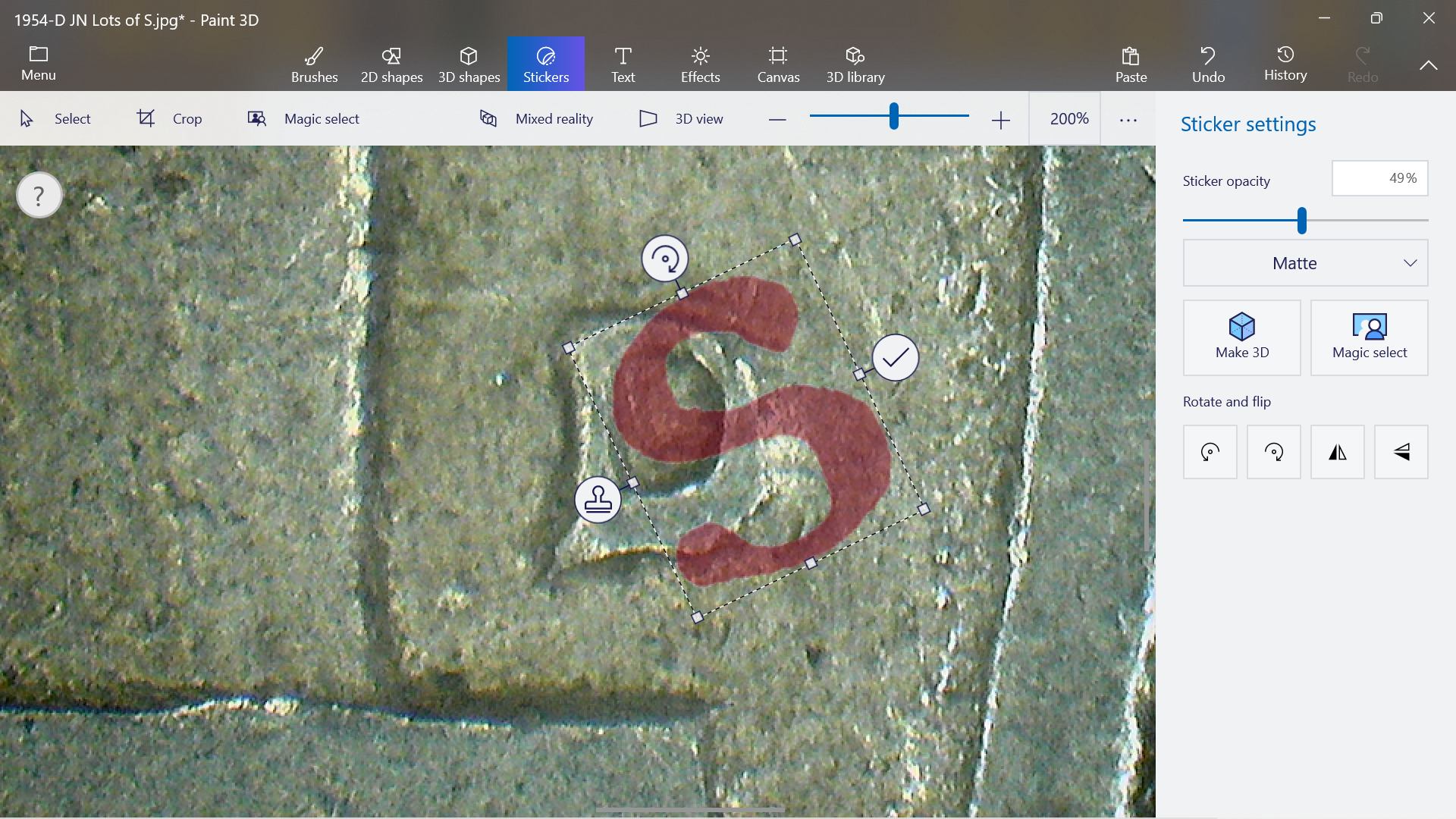
Task: Flip the sticker horizontally
Action: (x=1338, y=452)
